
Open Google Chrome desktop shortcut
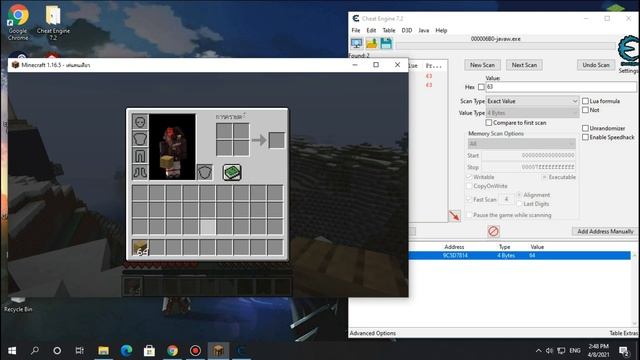tap(18, 22)
